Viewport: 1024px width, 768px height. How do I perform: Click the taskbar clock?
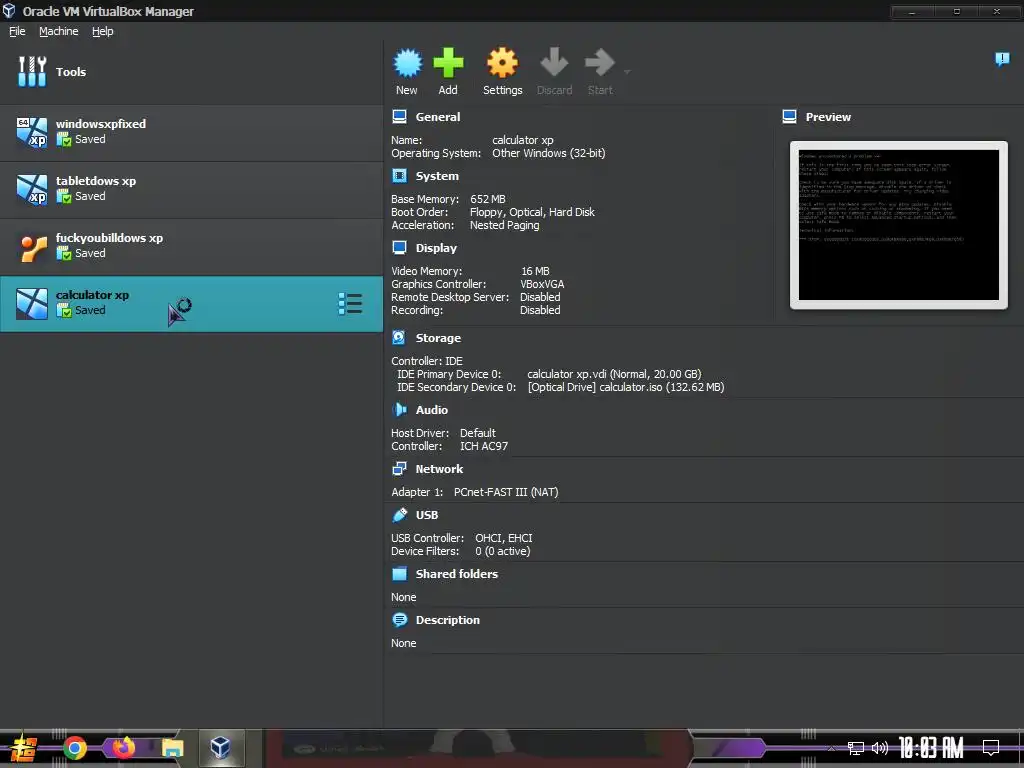click(x=931, y=748)
